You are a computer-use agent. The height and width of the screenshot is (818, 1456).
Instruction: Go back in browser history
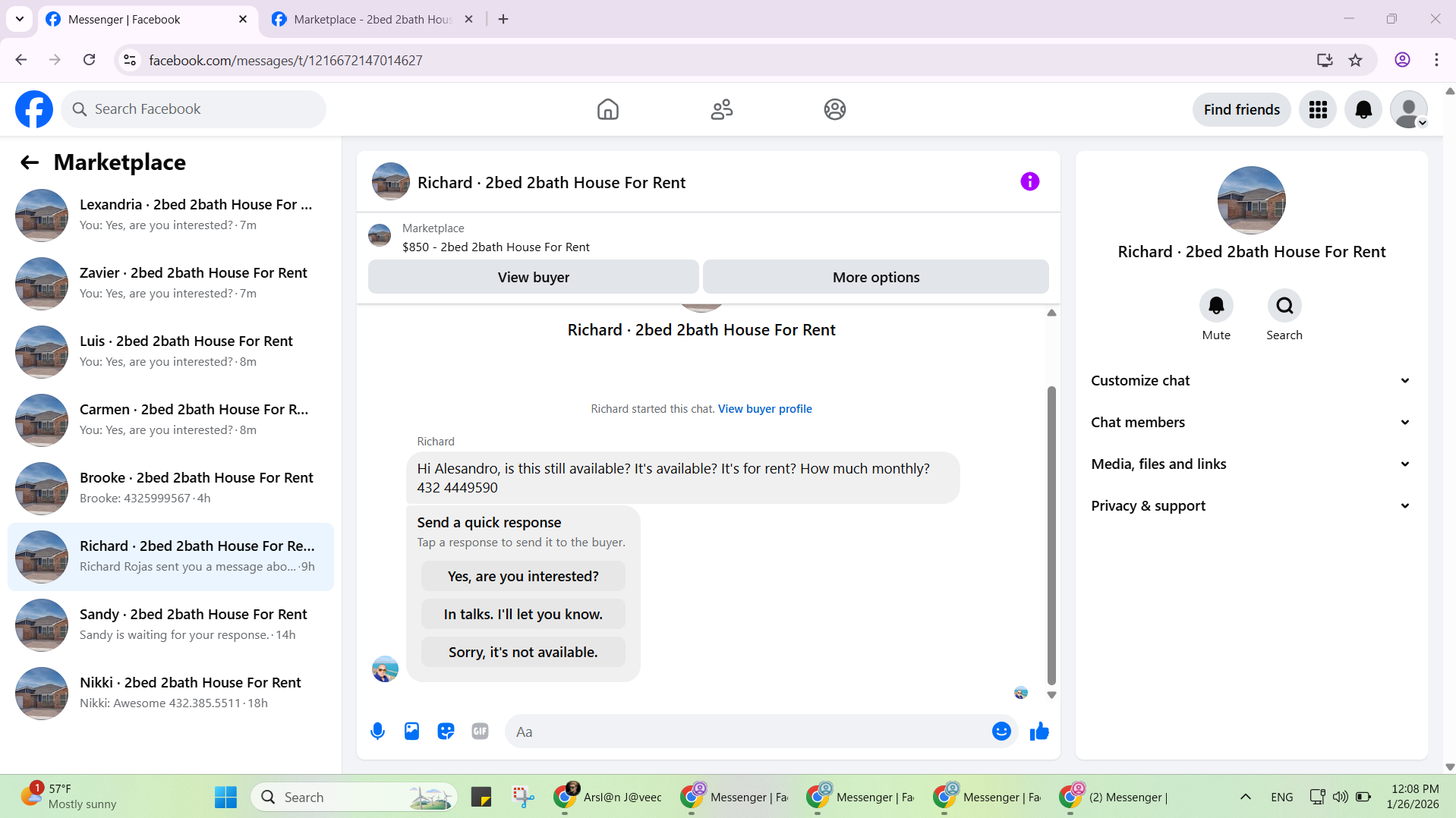tap(21, 60)
